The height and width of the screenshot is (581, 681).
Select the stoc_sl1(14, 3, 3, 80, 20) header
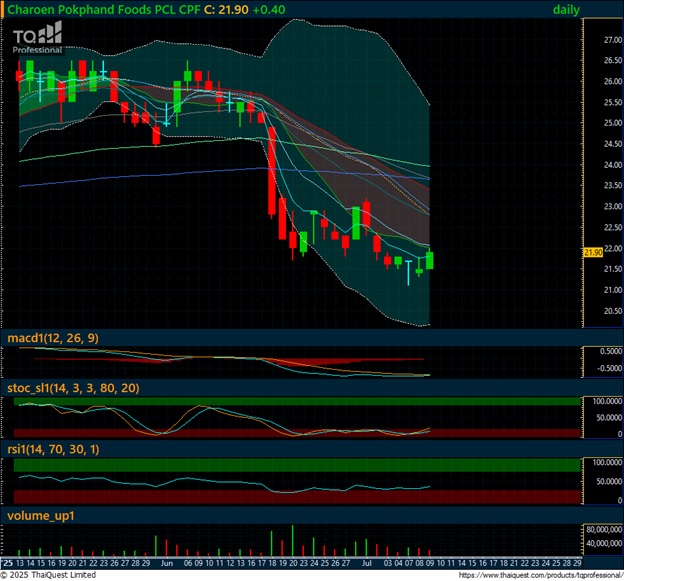tap(73, 388)
